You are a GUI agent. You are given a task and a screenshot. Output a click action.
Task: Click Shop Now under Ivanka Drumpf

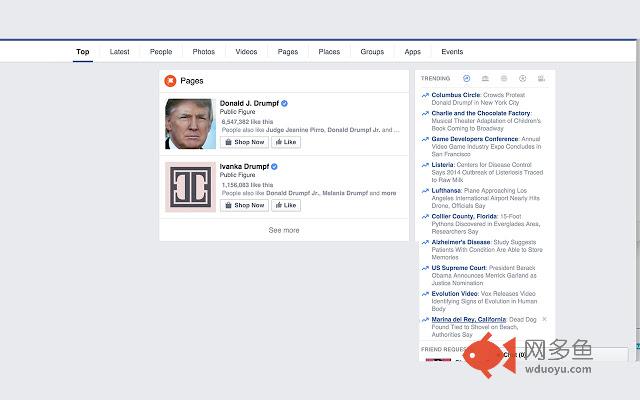(x=244, y=205)
